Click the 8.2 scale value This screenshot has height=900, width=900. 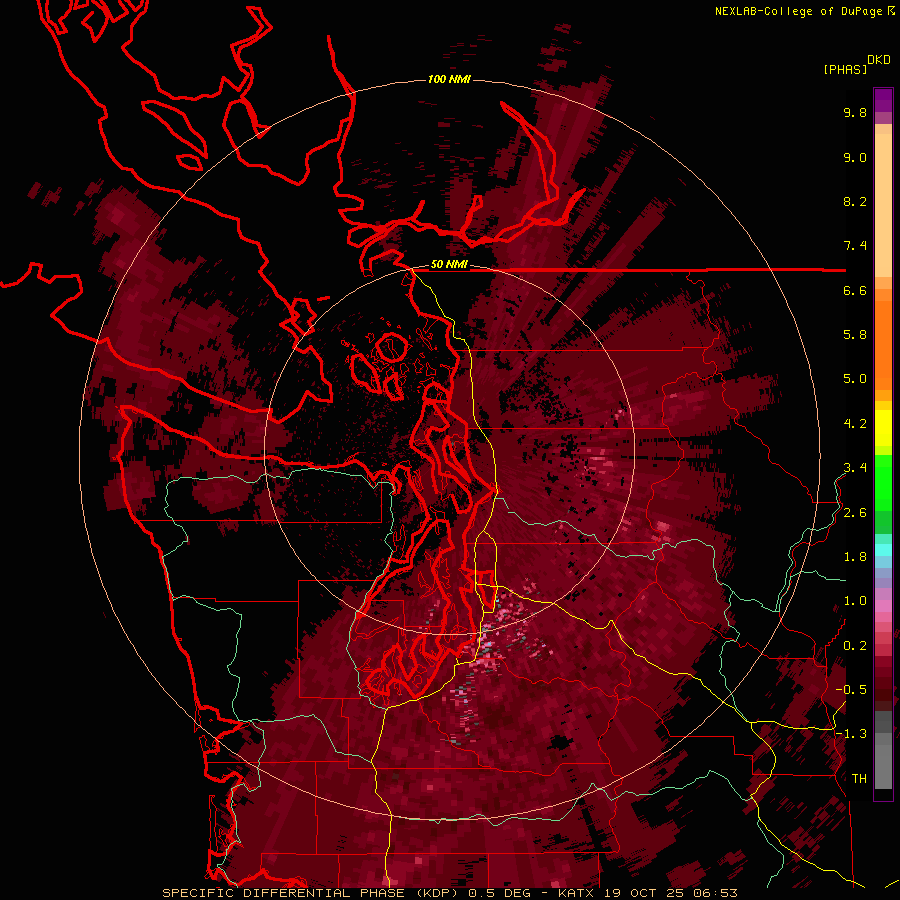(855, 201)
